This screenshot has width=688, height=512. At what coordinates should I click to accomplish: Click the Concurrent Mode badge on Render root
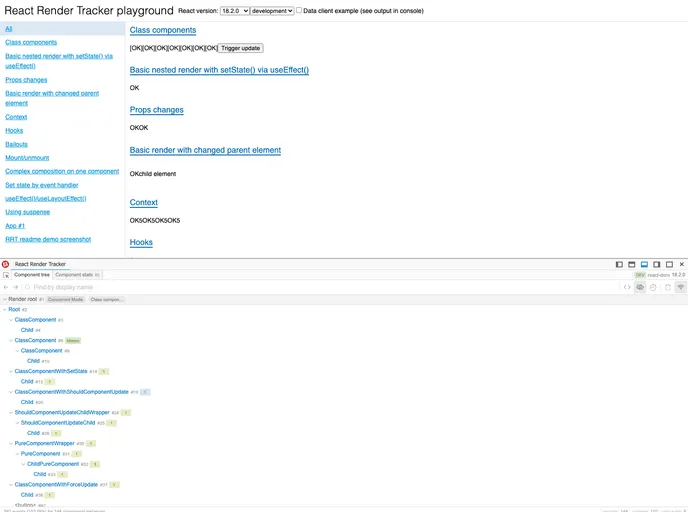click(x=65, y=299)
